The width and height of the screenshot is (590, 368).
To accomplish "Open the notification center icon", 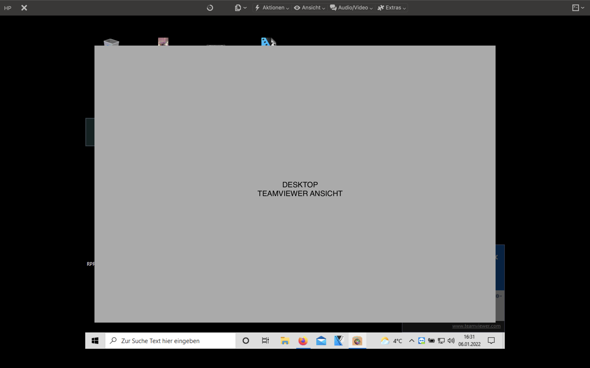I will pos(491,341).
